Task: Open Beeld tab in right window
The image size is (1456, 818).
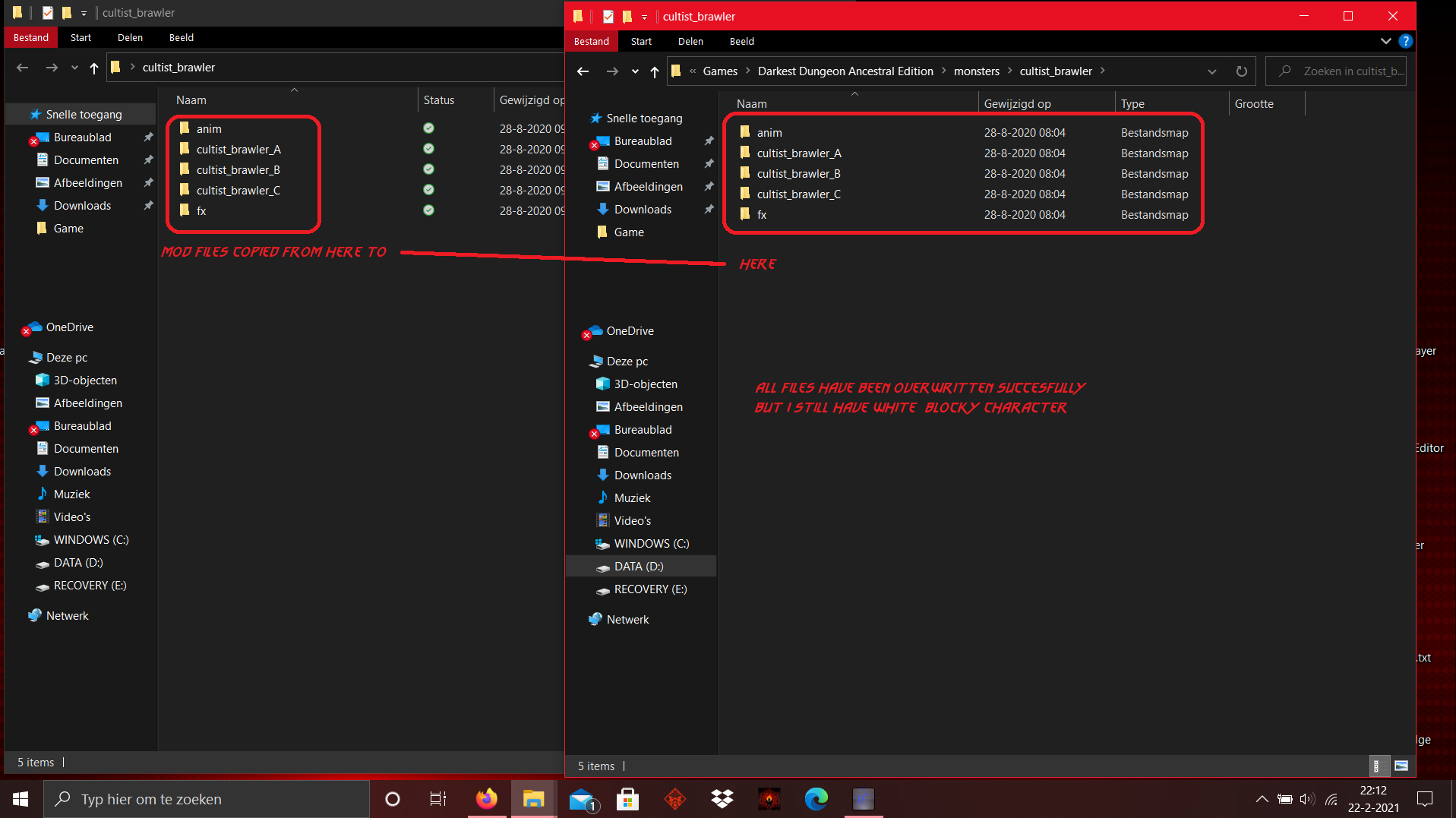Action: (x=741, y=41)
